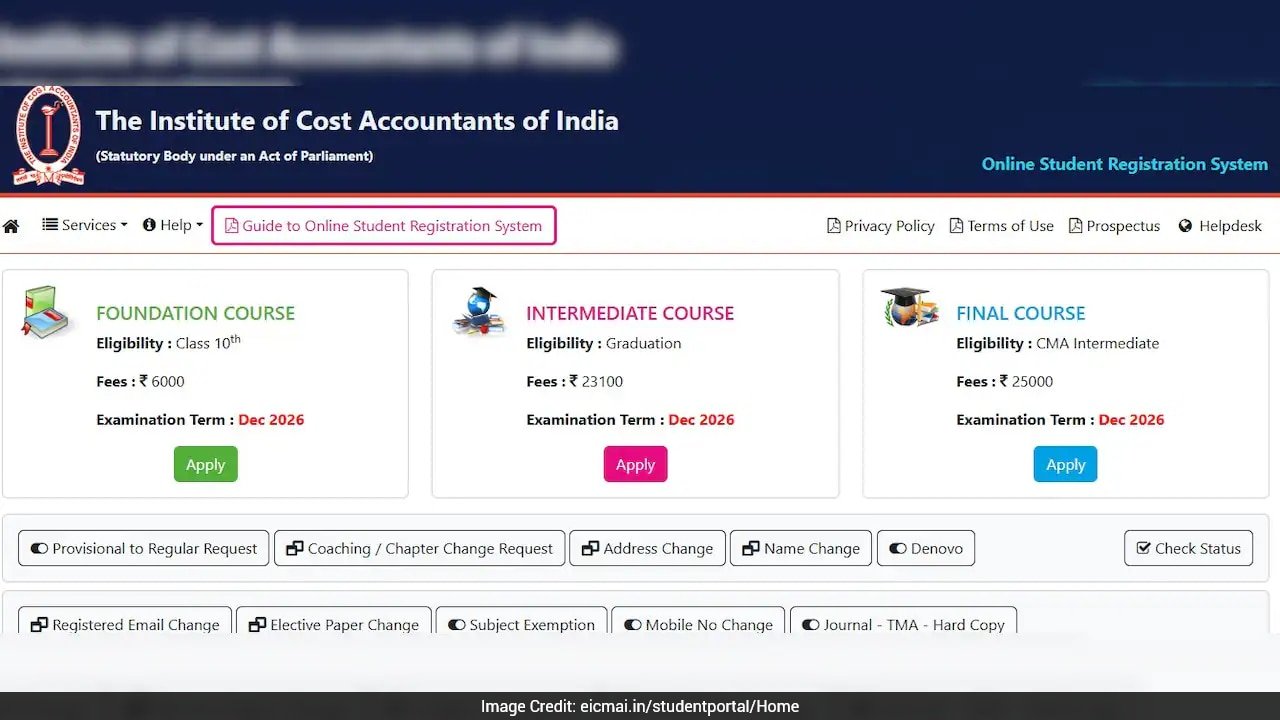Click the Intermediate fee amount 23100

coord(602,381)
